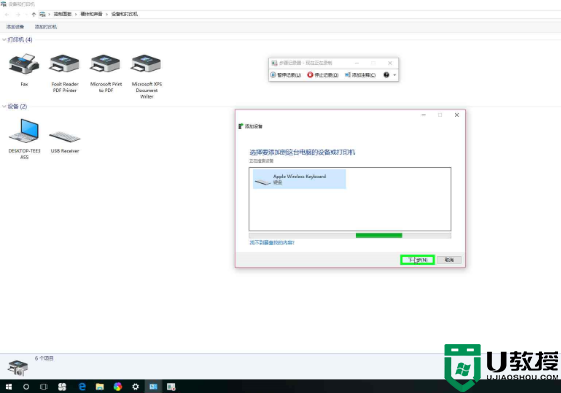
Task: Click the Cancel button in the dialog
Action: (449, 260)
